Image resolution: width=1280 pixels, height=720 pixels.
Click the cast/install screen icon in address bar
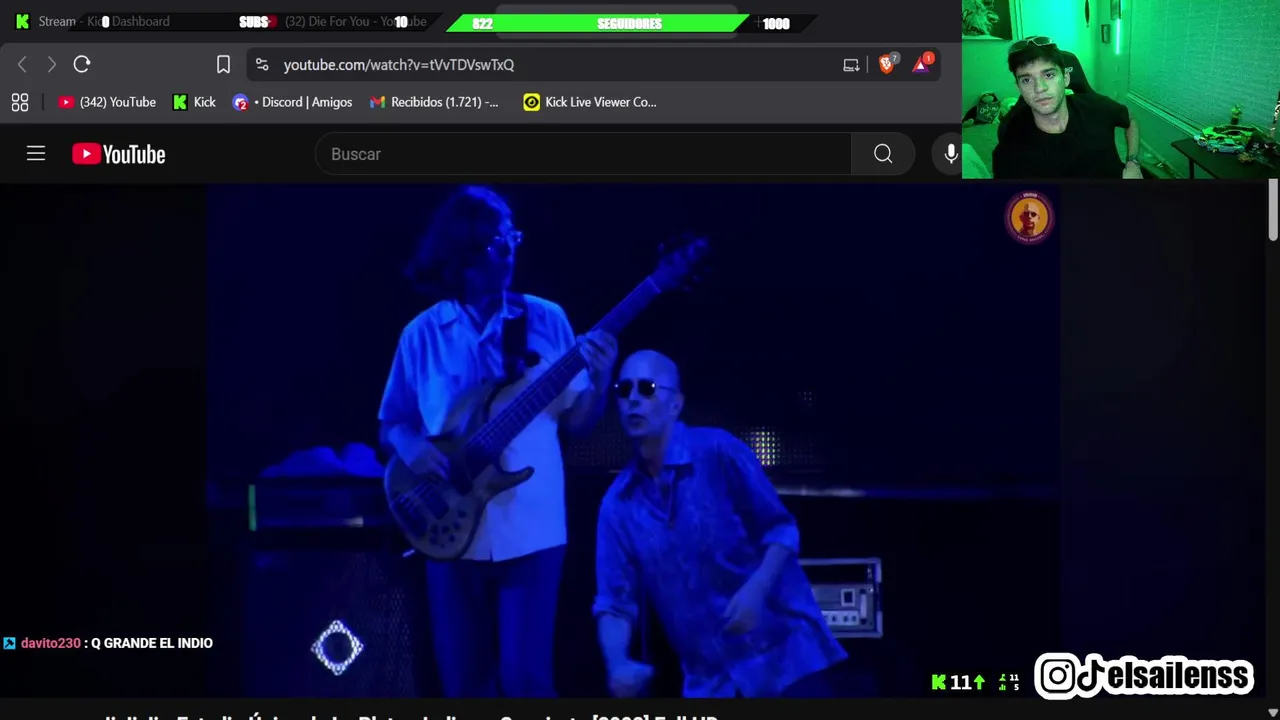pyautogui.click(x=851, y=65)
